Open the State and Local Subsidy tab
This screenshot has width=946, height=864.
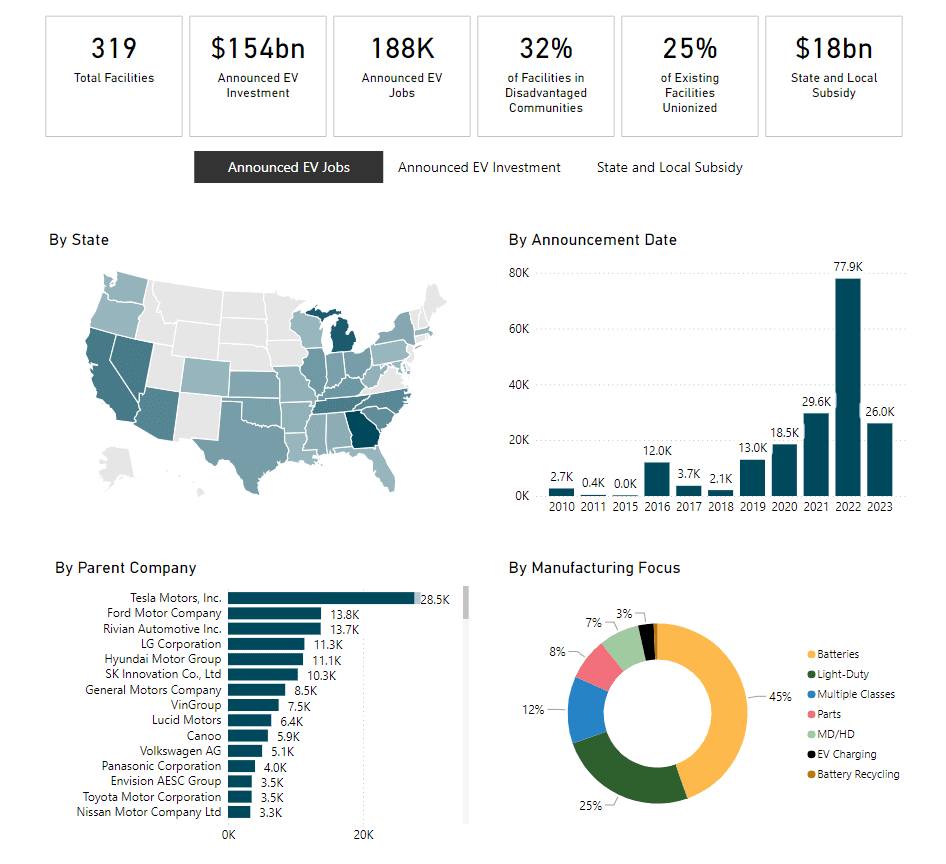[669, 167]
